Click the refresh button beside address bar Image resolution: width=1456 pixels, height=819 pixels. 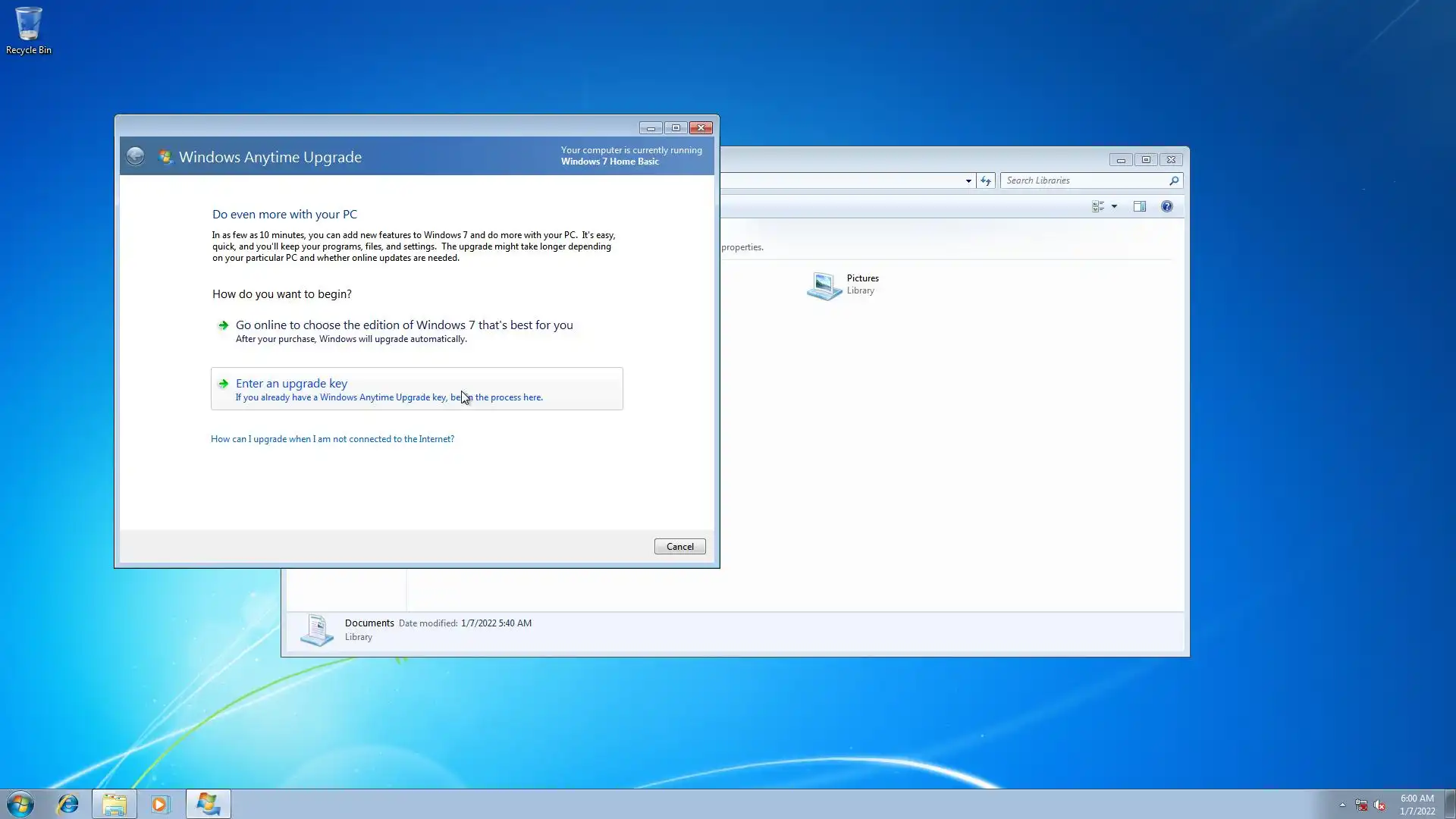(985, 180)
